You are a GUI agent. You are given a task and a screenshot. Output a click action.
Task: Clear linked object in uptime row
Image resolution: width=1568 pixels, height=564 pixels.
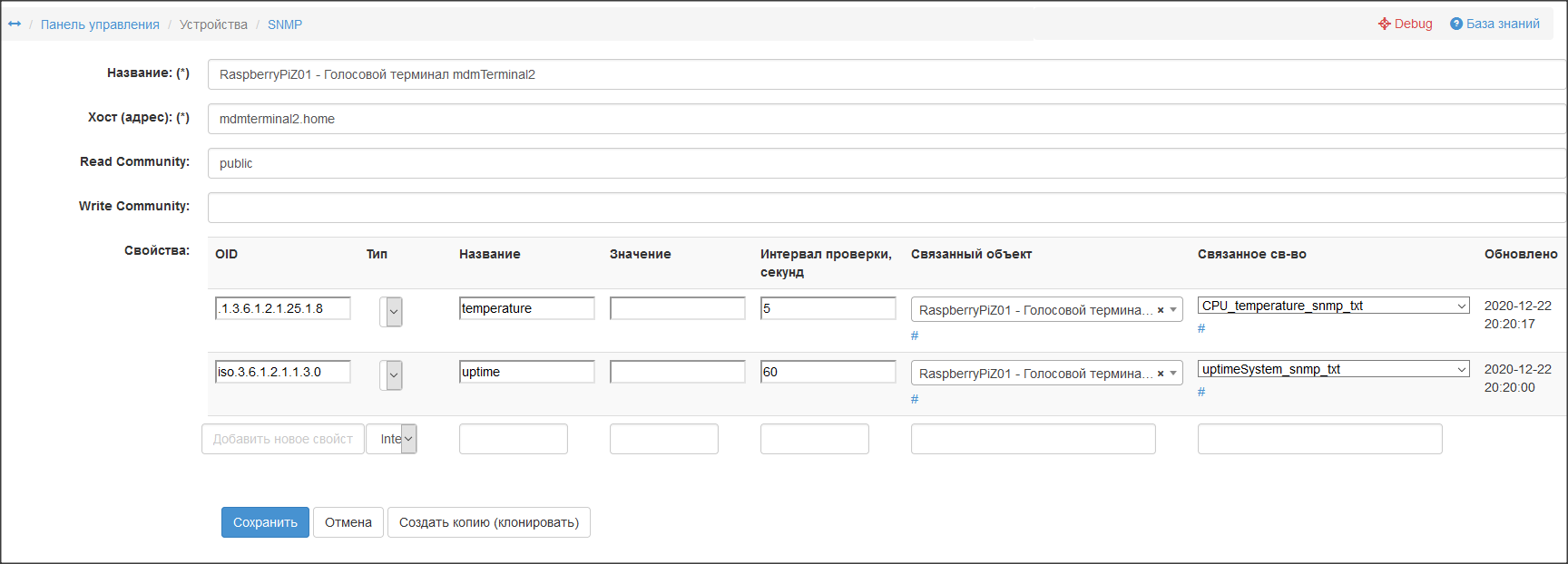(x=1160, y=374)
